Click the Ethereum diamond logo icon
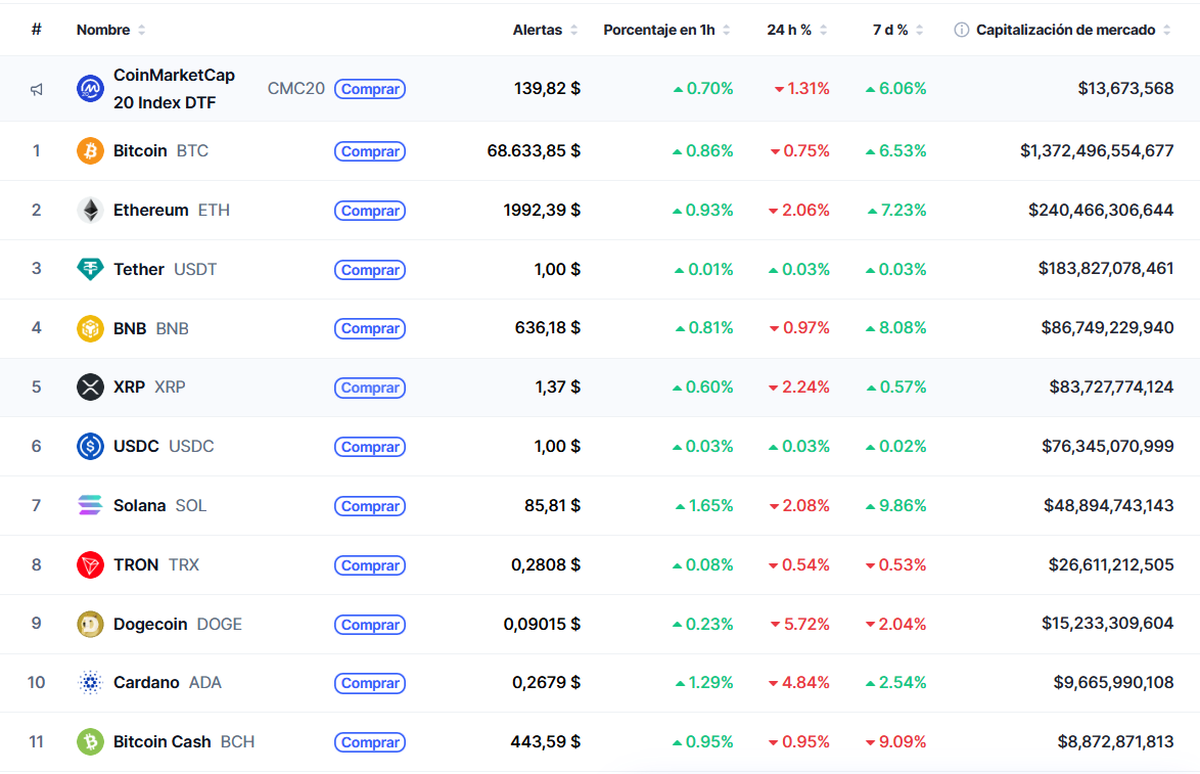Viewport: 1200px width, 774px height. (x=90, y=210)
